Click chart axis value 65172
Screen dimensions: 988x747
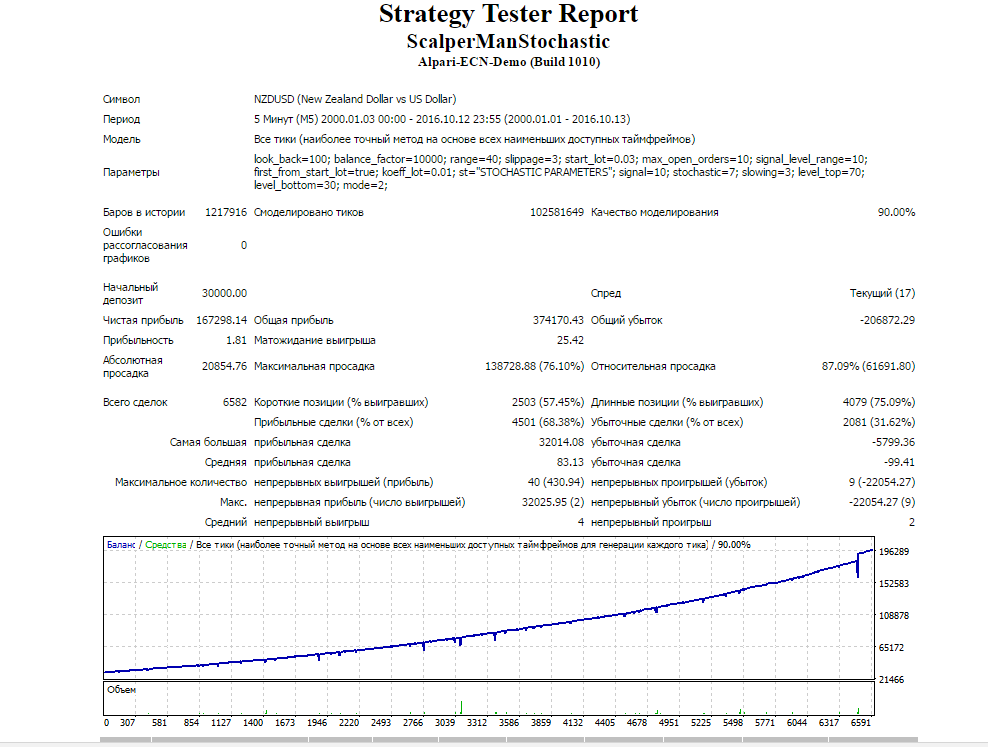pos(891,647)
